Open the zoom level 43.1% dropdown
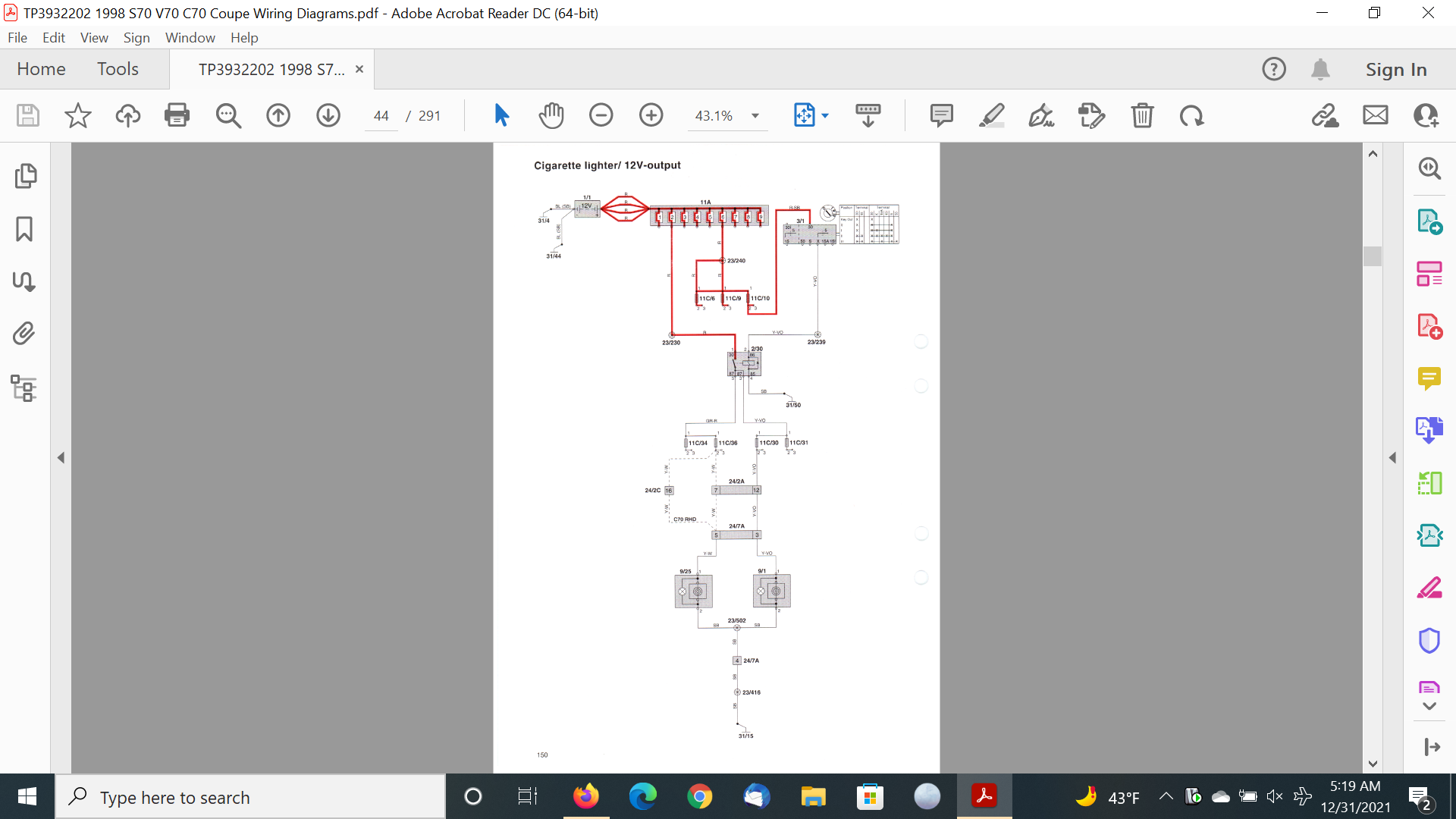1456x819 pixels. coord(755,116)
